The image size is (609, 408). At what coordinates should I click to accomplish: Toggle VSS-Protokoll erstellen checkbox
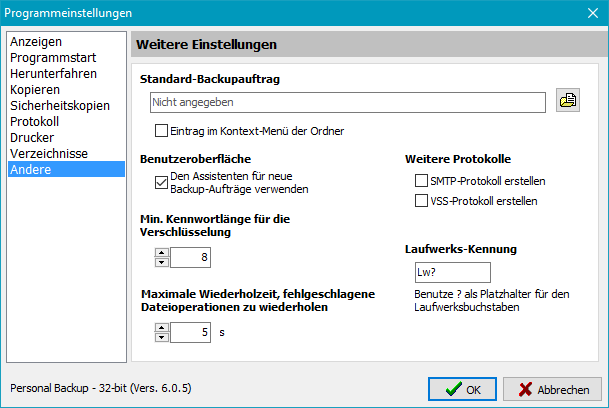point(421,201)
